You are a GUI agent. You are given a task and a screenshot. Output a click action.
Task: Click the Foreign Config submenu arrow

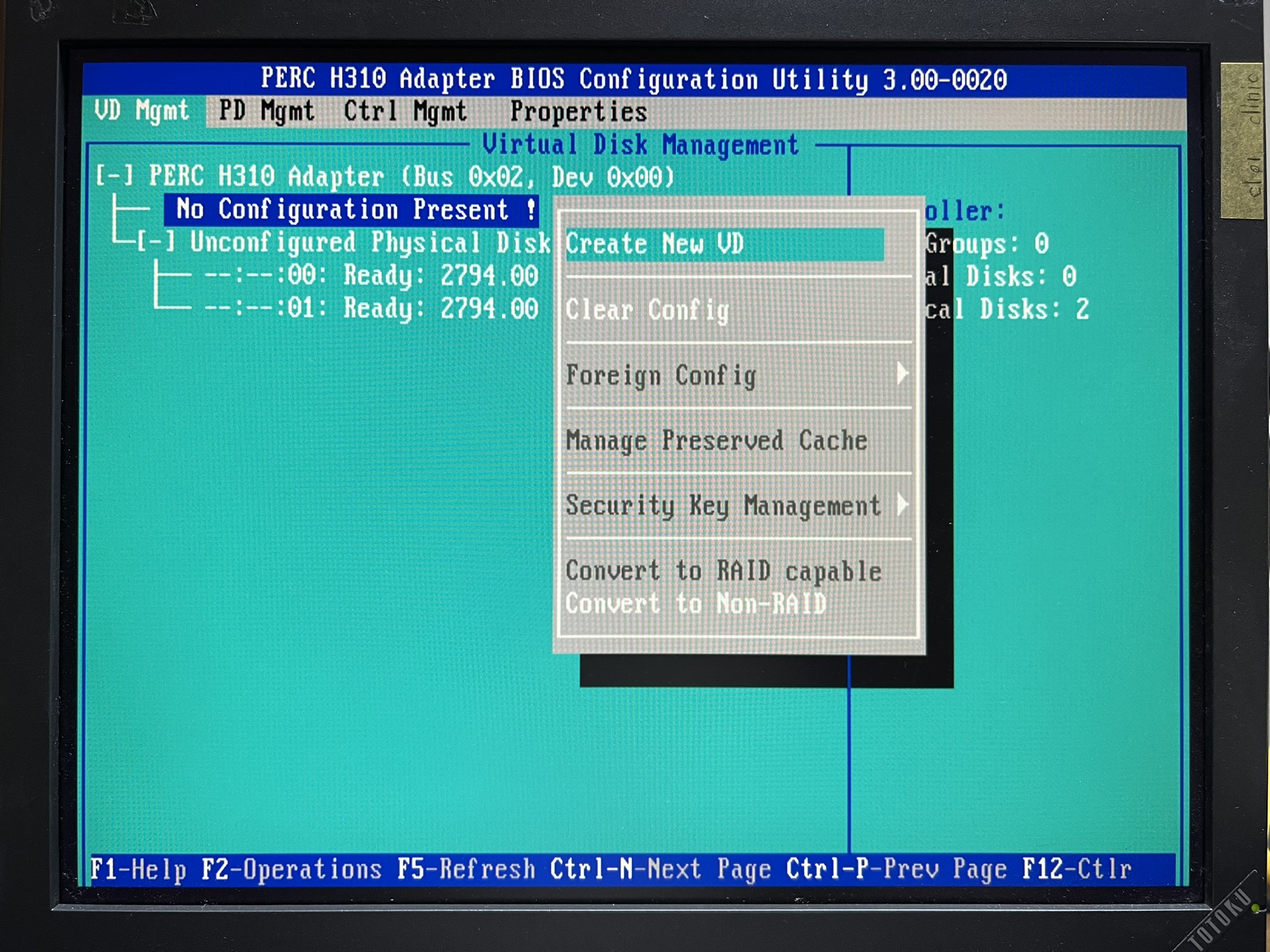pos(902,374)
